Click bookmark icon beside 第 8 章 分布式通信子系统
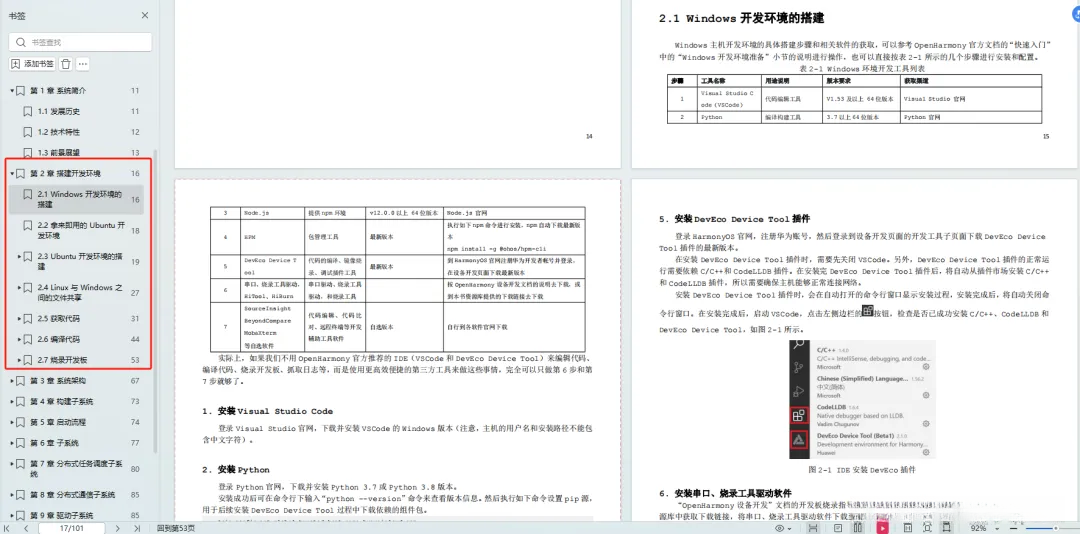The image size is (1080, 534). click(x=21, y=495)
